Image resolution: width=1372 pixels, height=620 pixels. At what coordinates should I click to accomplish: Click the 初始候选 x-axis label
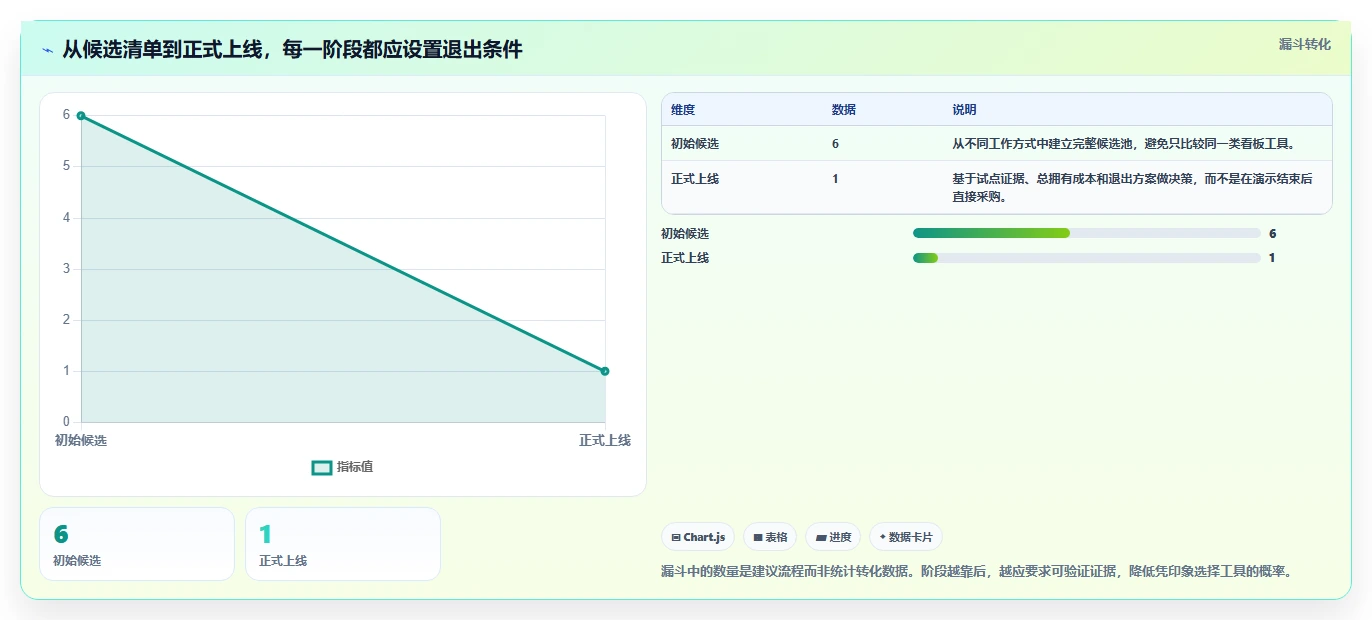point(81,440)
